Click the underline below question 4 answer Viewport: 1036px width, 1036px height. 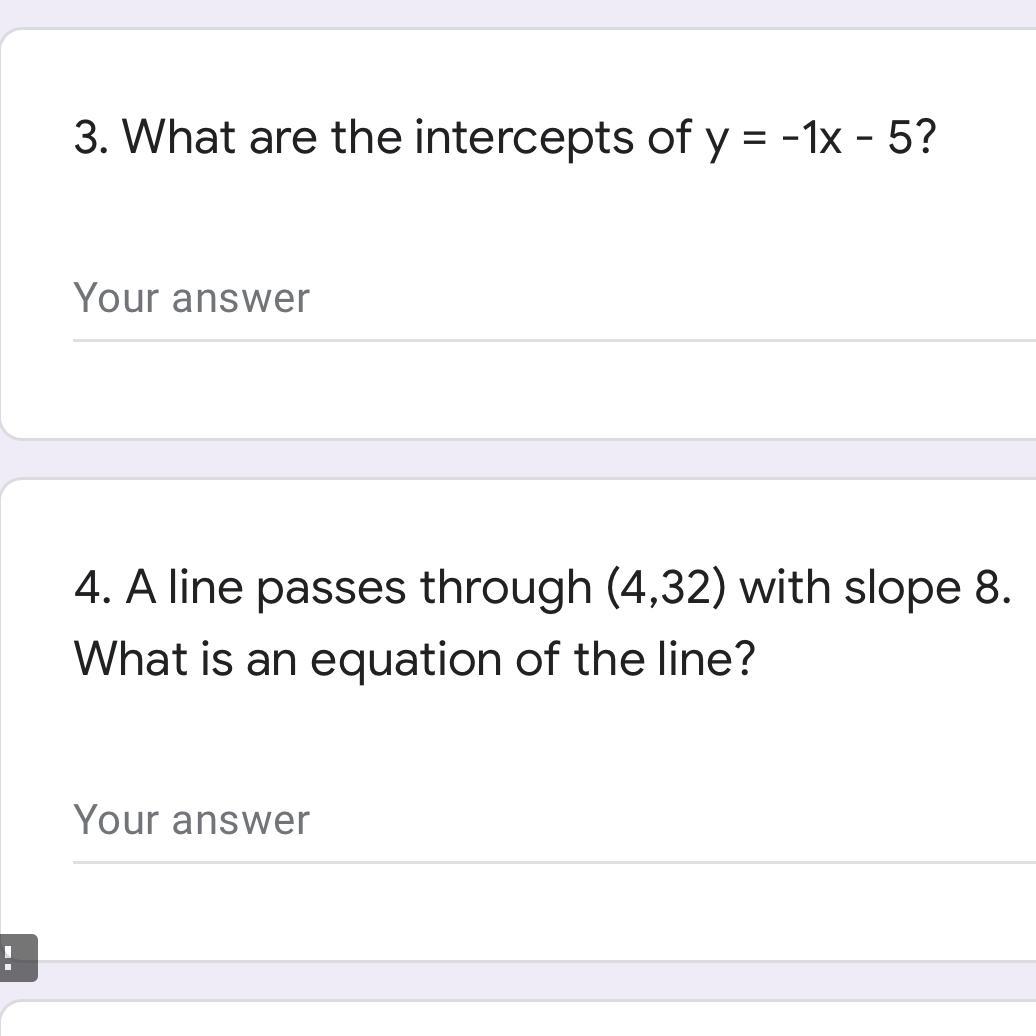550,862
